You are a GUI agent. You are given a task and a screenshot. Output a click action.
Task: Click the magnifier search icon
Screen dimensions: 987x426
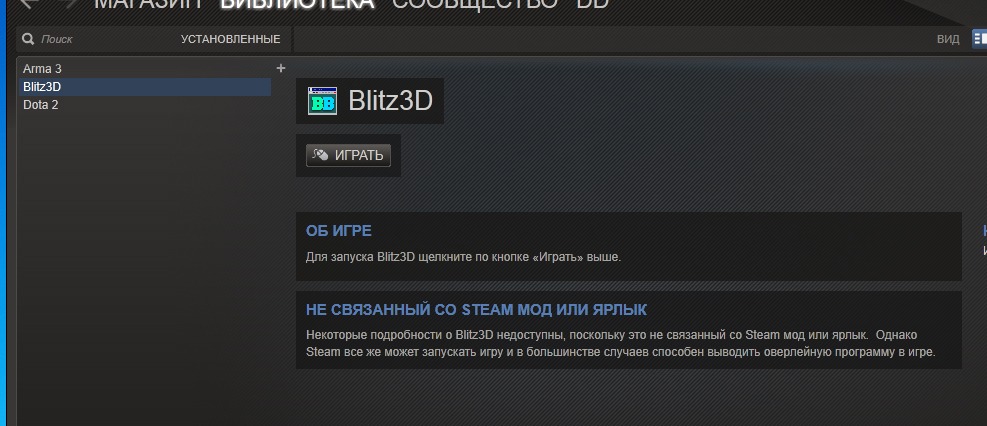28,39
